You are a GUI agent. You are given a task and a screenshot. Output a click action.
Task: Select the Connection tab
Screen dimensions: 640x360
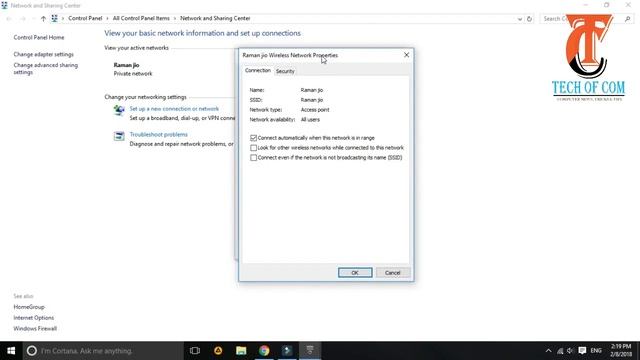tap(258, 71)
